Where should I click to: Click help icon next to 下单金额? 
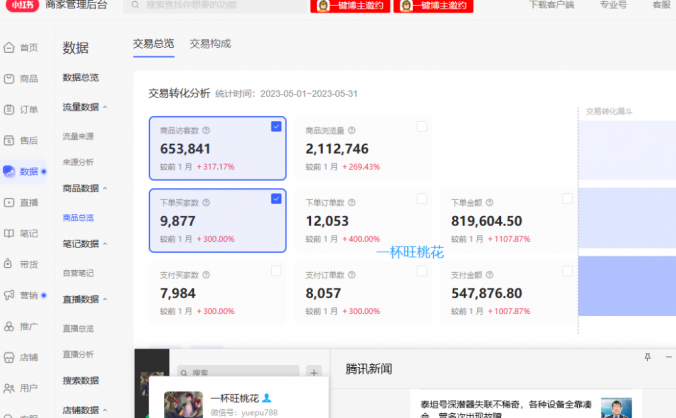coord(490,203)
